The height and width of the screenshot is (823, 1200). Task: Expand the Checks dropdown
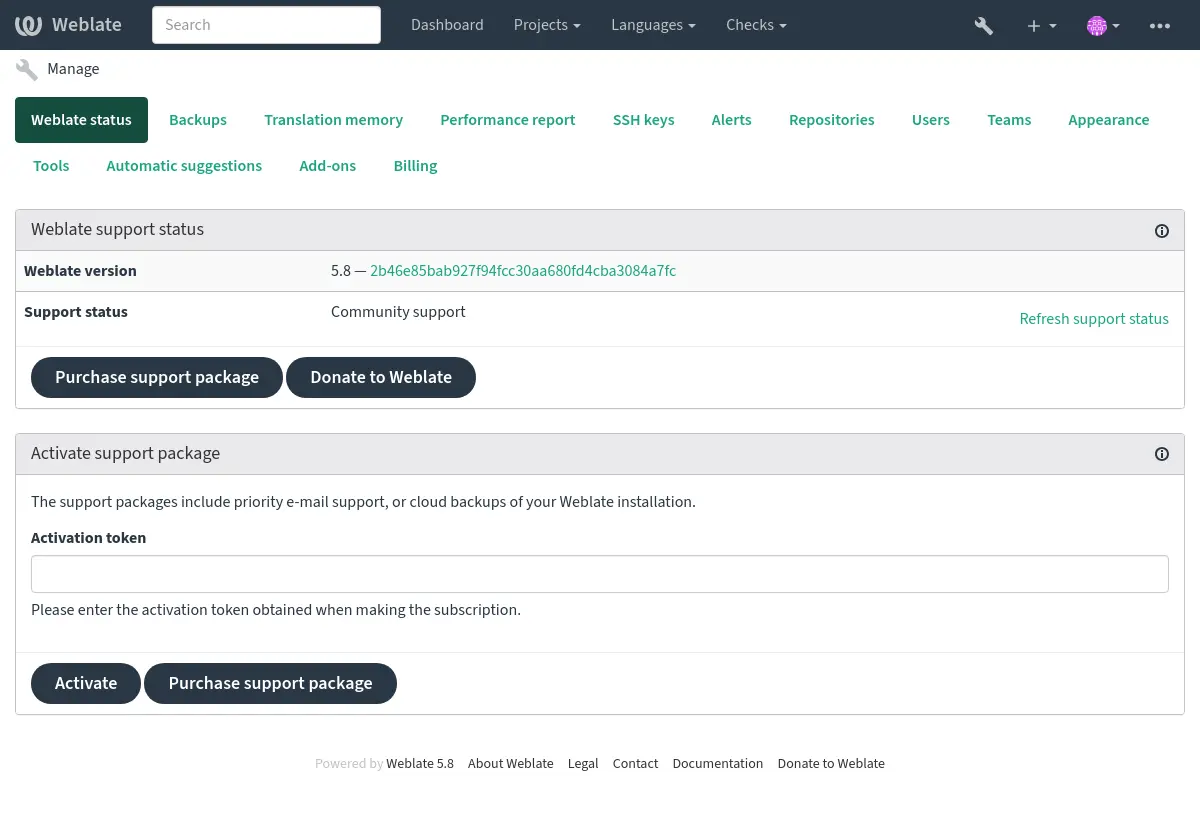pos(756,25)
